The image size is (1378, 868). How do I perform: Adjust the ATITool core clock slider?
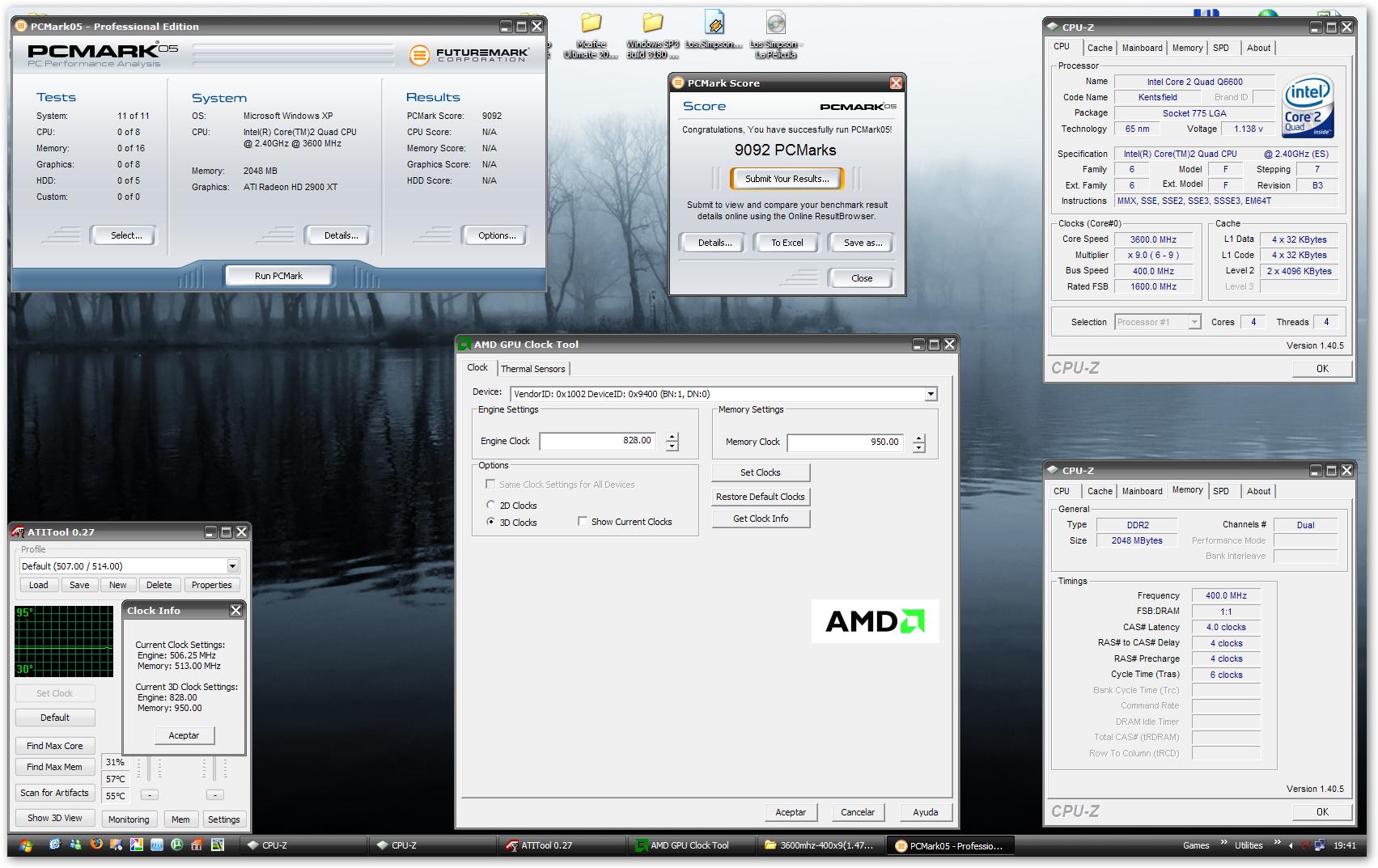(x=149, y=768)
